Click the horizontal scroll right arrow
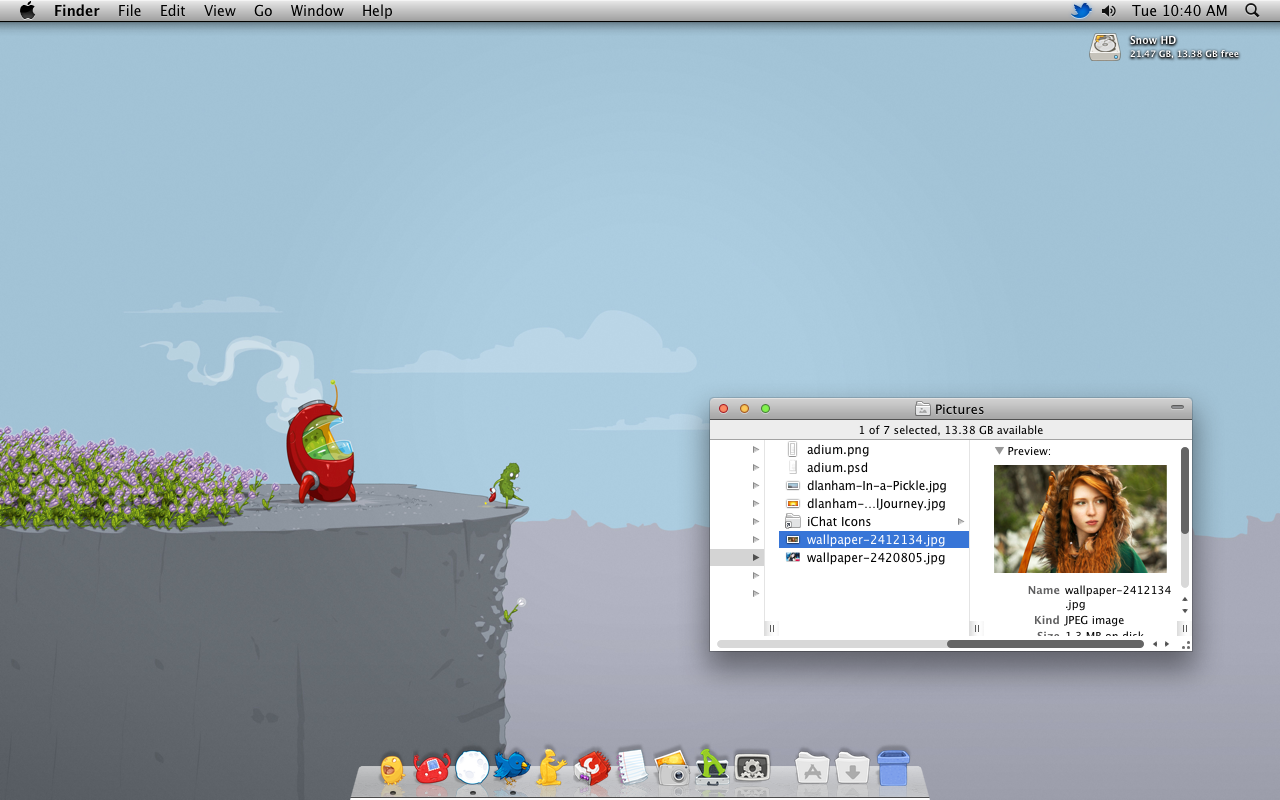Viewport: 1280px width, 800px height. tap(1167, 644)
